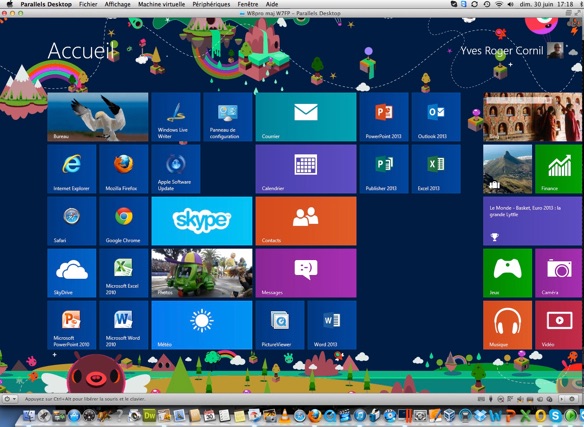Launch Microsoft PowerPoint 2010 tile
Screen dimensions: 584x427
point(72,325)
